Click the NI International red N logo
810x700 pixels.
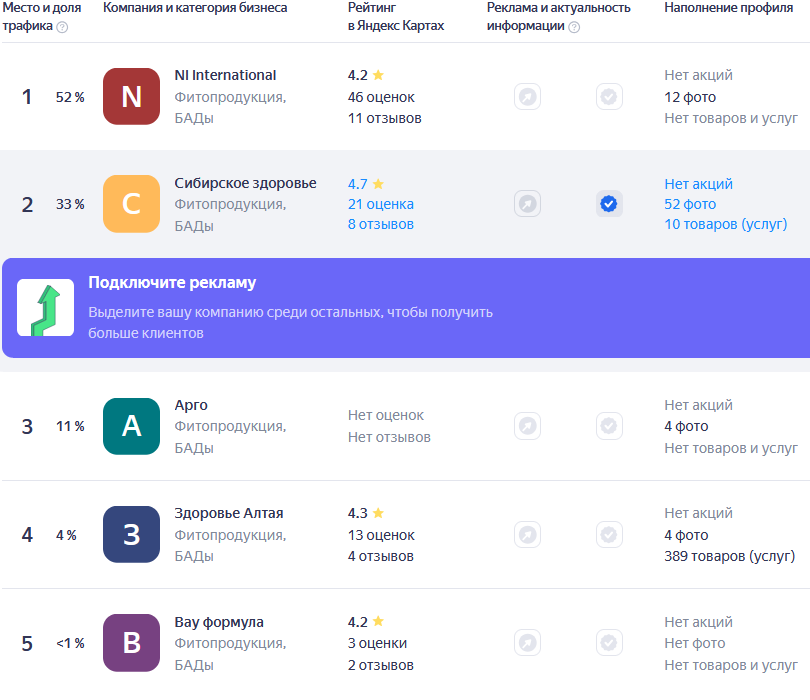coord(131,97)
